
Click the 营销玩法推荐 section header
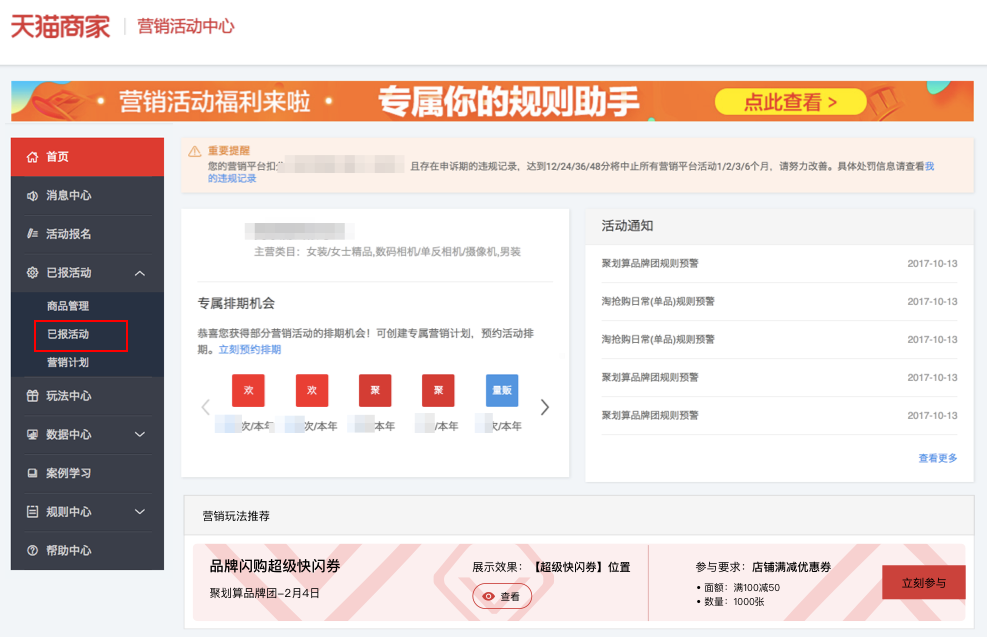[579, 516]
